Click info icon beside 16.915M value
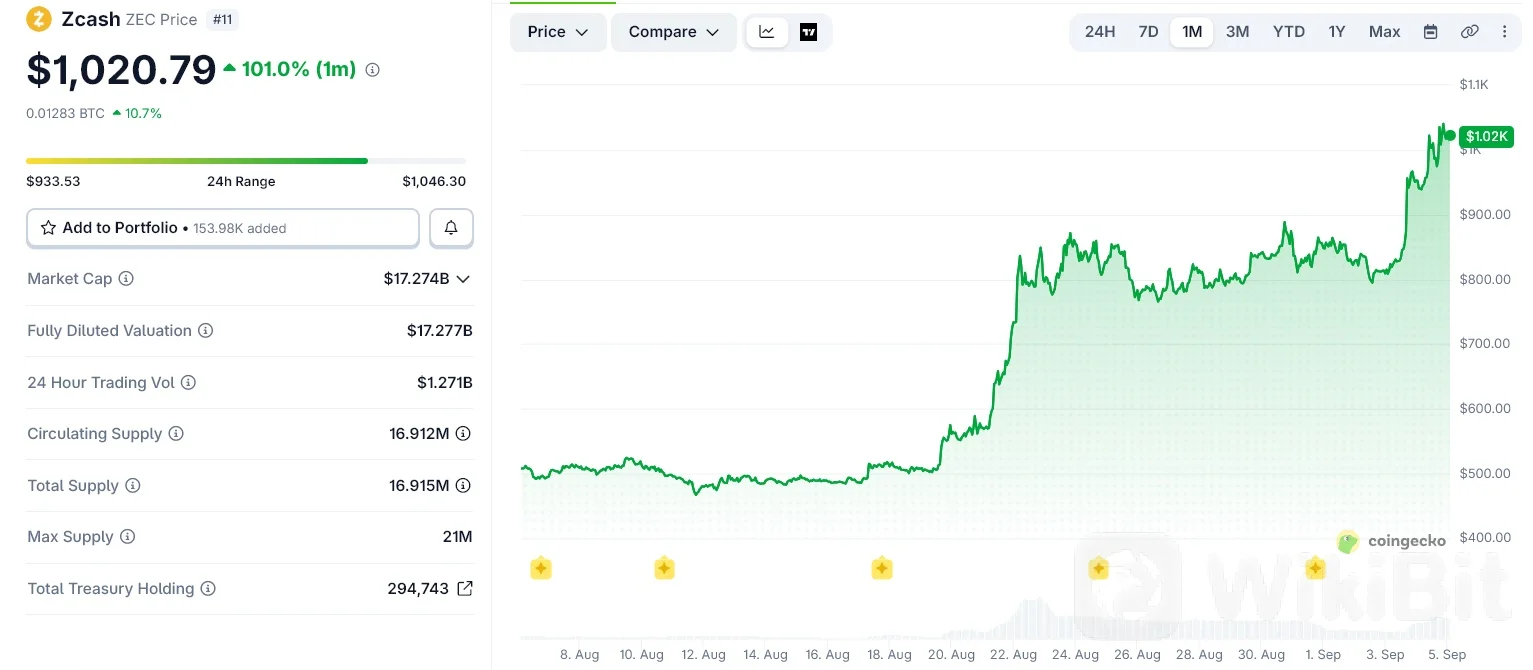 click(463, 486)
